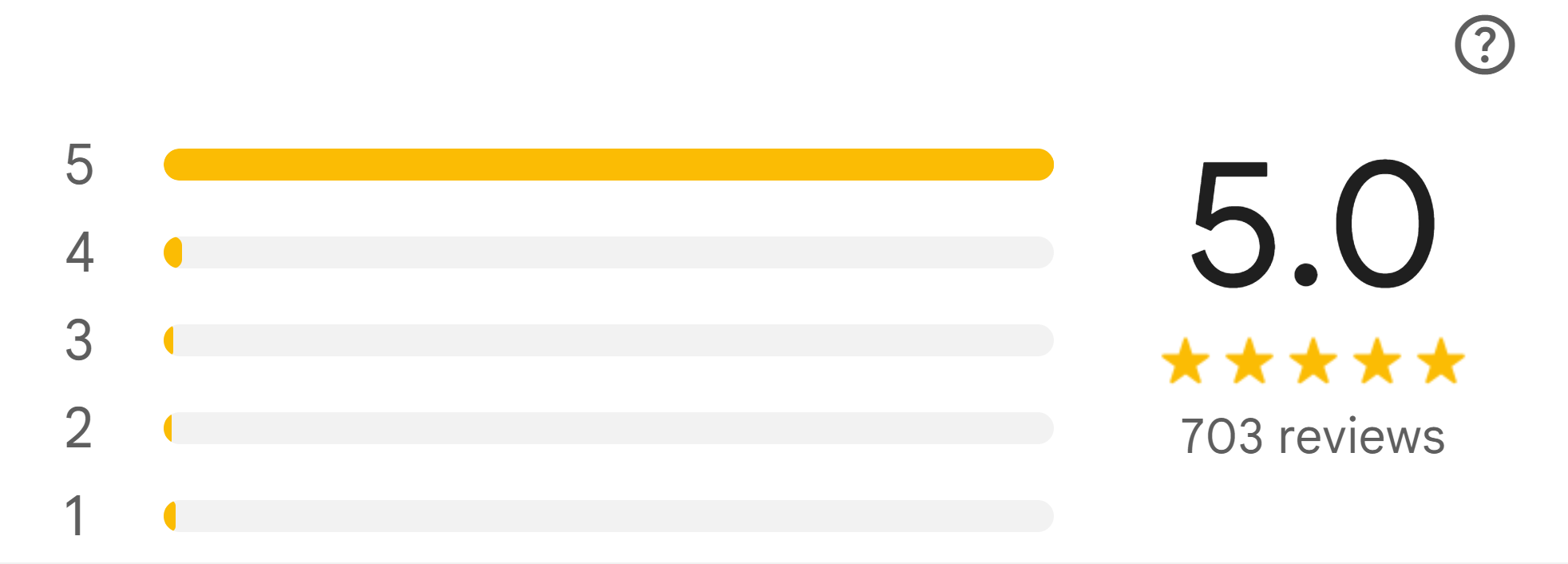The image size is (1568, 564).
Task: Select the 1-star rating bar
Action: (608, 516)
